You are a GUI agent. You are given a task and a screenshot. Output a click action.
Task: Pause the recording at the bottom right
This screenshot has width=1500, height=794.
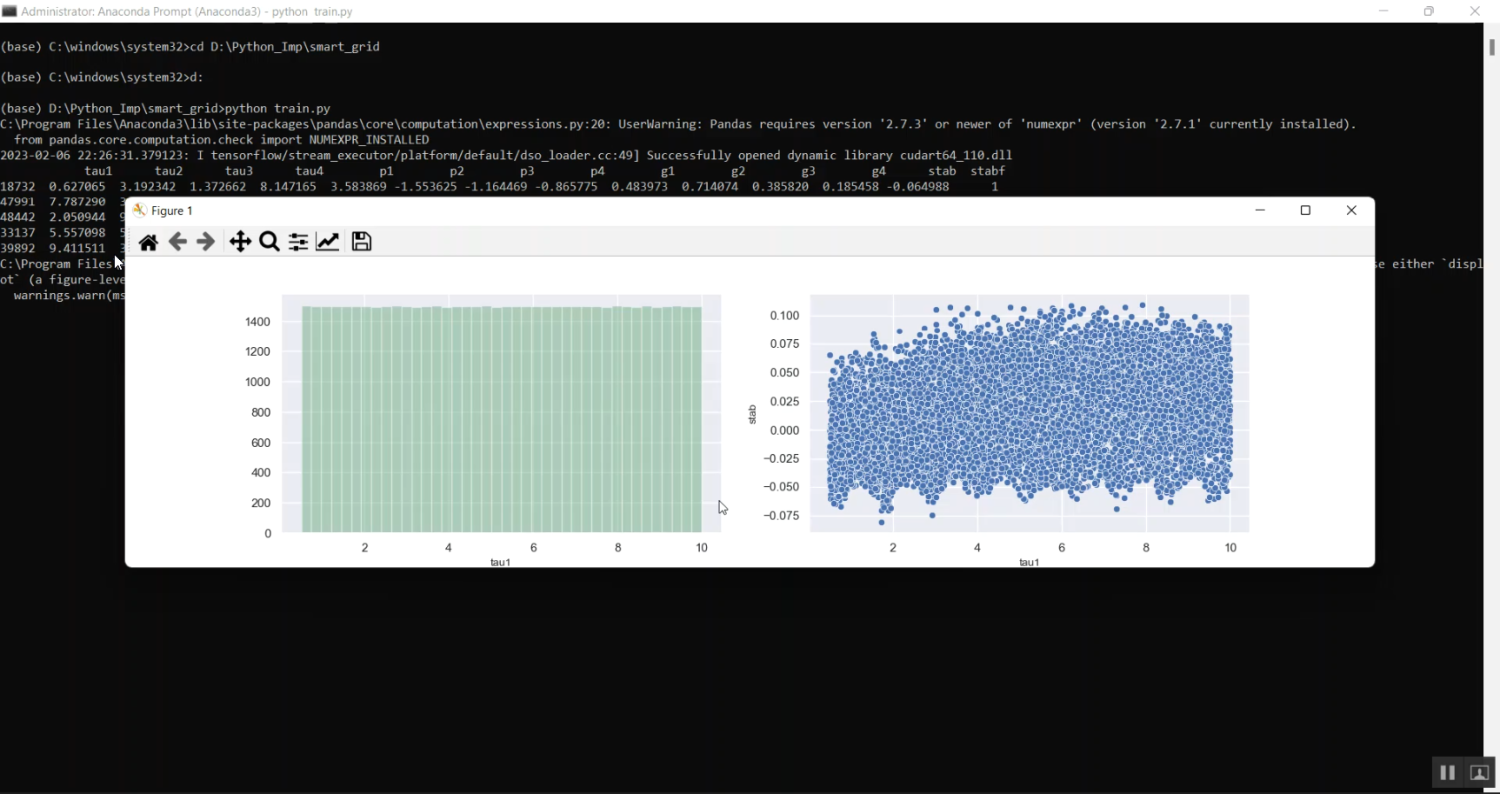pyautogui.click(x=1447, y=773)
